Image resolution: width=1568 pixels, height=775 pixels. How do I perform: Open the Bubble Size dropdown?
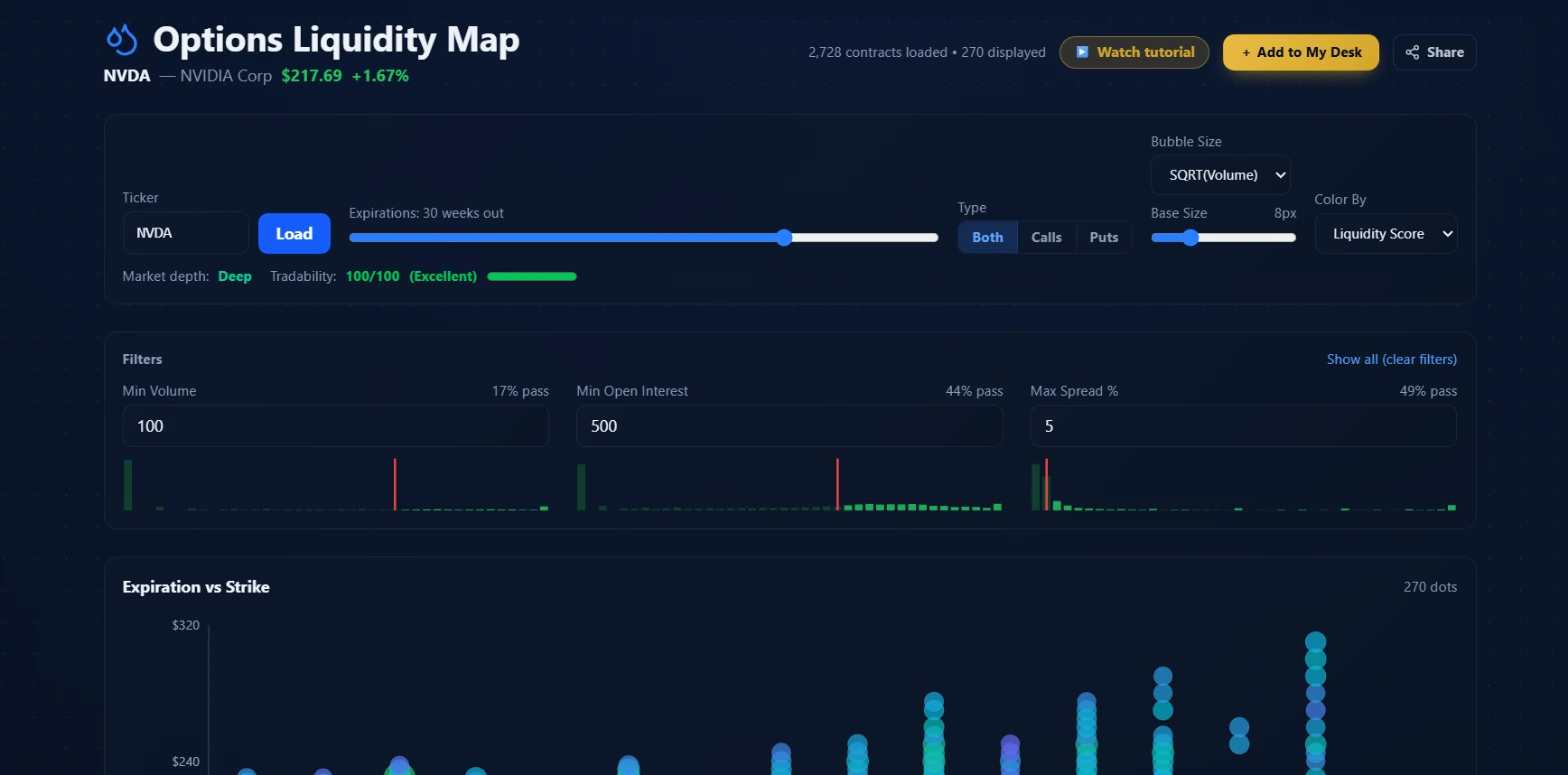1221,175
